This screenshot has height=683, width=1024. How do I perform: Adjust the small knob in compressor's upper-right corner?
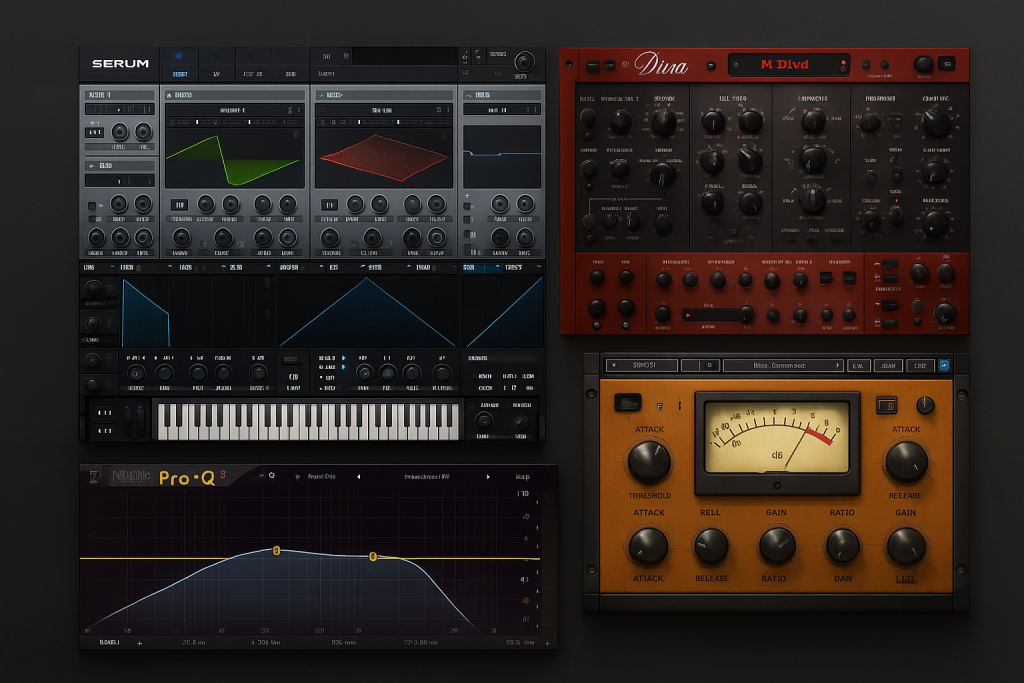[x=925, y=405]
